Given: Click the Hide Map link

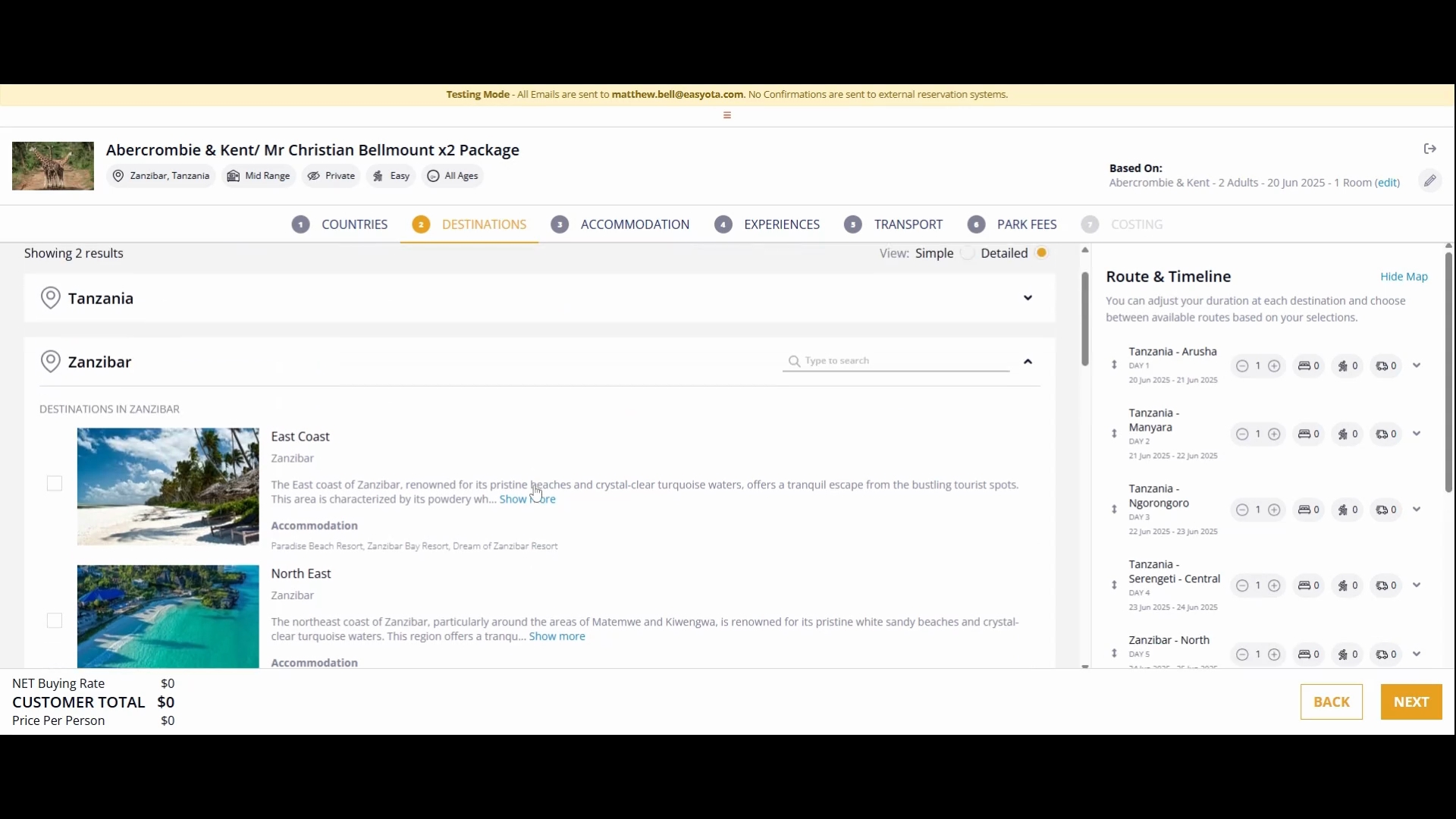Looking at the screenshot, I should tap(1404, 277).
